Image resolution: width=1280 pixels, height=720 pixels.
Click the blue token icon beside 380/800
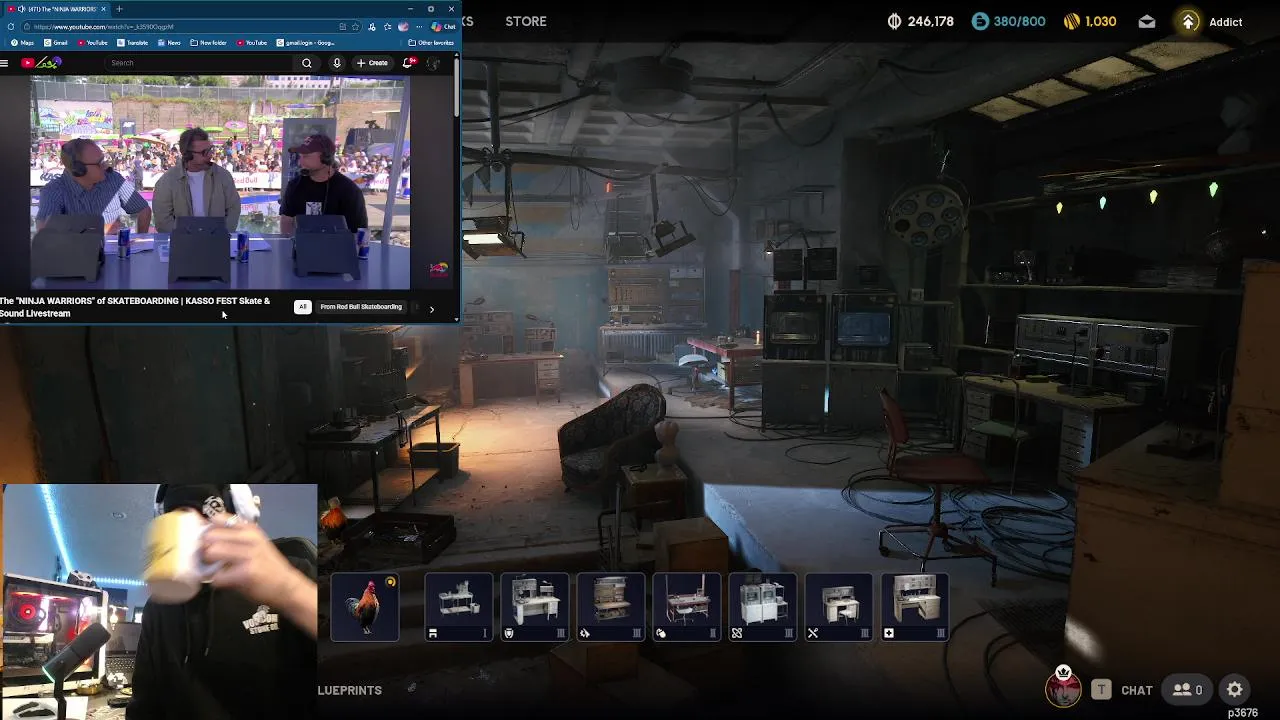(x=980, y=21)
